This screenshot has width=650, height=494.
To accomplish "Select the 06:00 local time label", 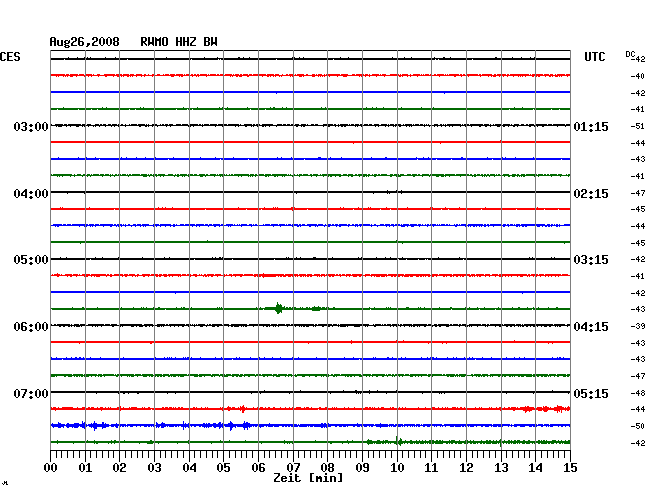I will pyautogui.click(x=31, y=327).
